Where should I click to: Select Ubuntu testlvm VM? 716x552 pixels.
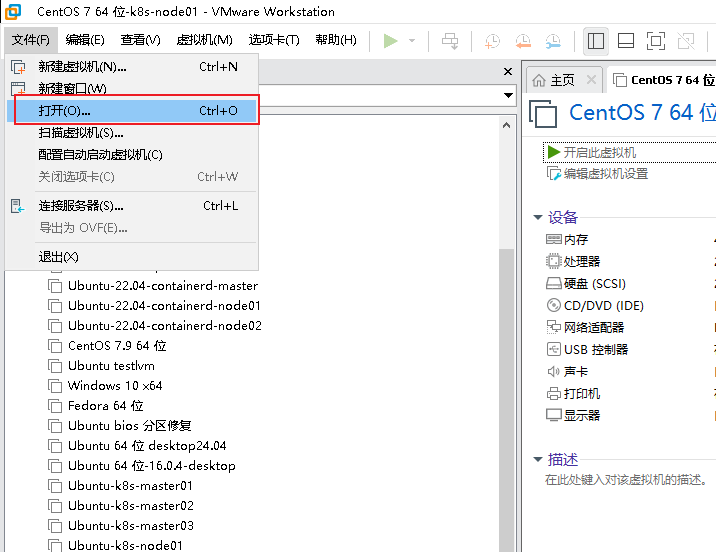pos(101,366)
